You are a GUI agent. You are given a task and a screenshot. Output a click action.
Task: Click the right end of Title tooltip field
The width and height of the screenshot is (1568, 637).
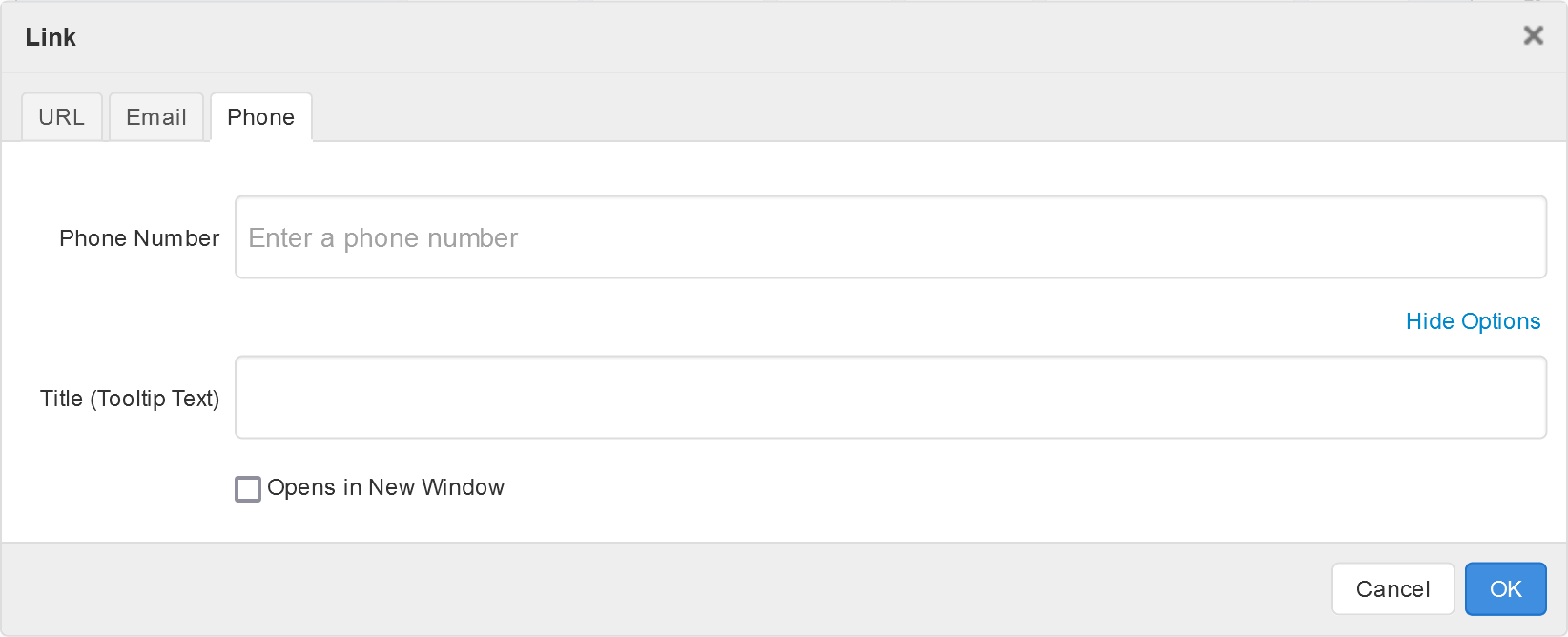(1507, 398)
